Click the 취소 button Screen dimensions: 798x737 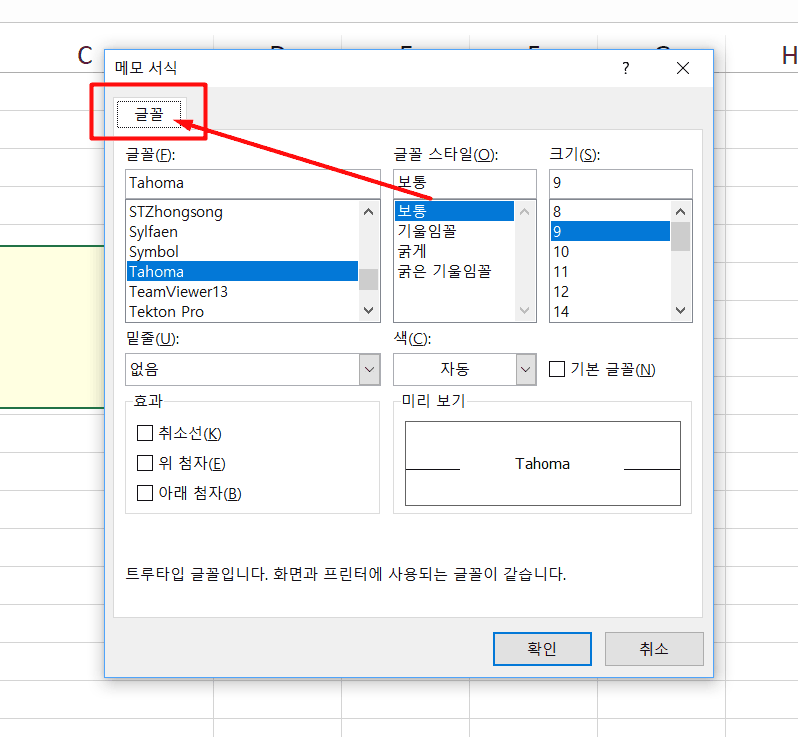tap(654, 649)
